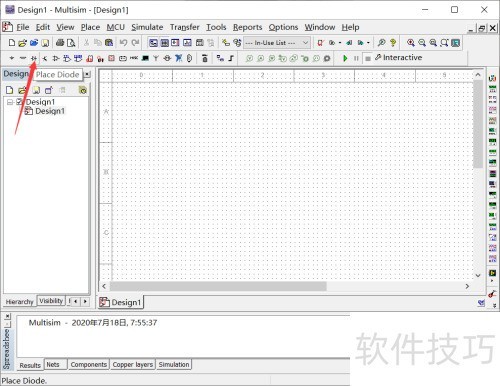Click the Zoom Out magnifier icon
This screenshot has width=500, height=386.
pos(422,43)
